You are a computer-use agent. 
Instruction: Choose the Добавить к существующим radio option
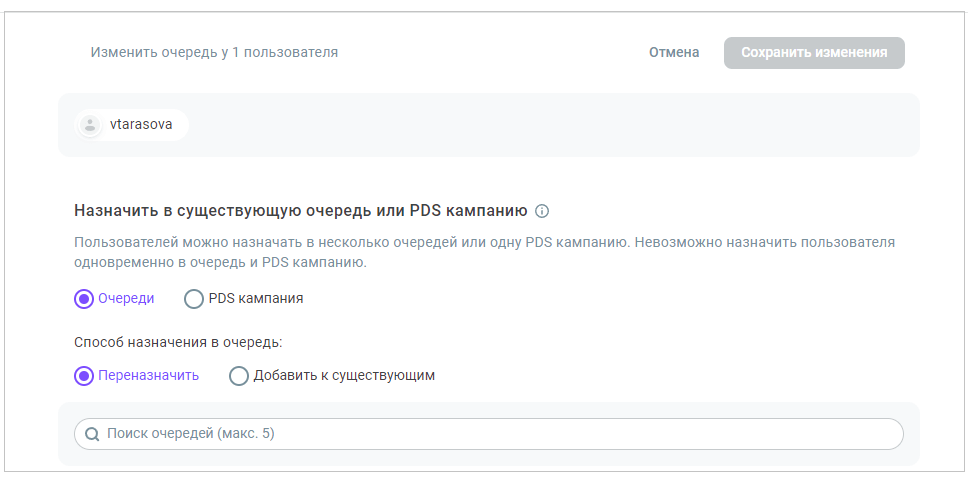tap(239, 375)
